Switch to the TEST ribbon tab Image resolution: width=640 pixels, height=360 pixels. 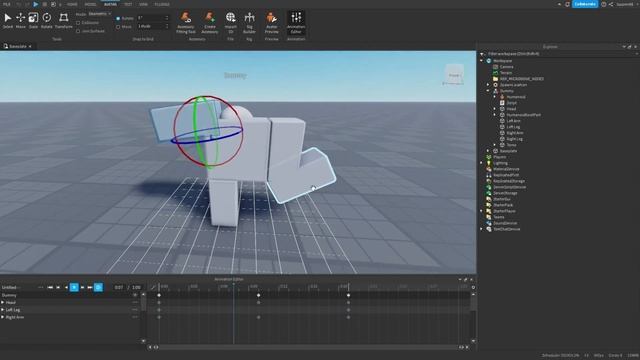click(x=128, y=4)
